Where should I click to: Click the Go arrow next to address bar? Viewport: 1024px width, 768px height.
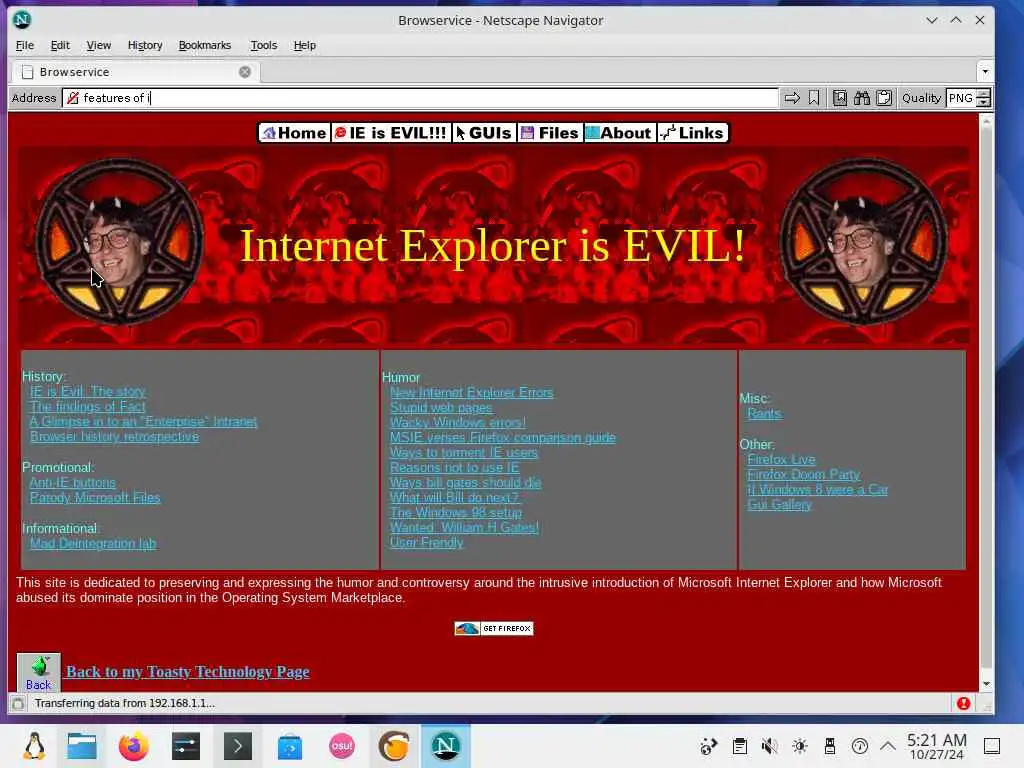792,98
